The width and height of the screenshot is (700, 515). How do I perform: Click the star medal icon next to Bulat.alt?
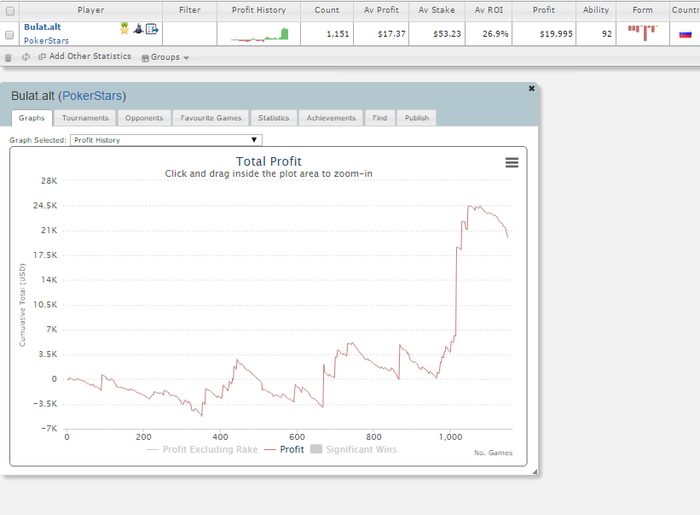coord(125,29)
